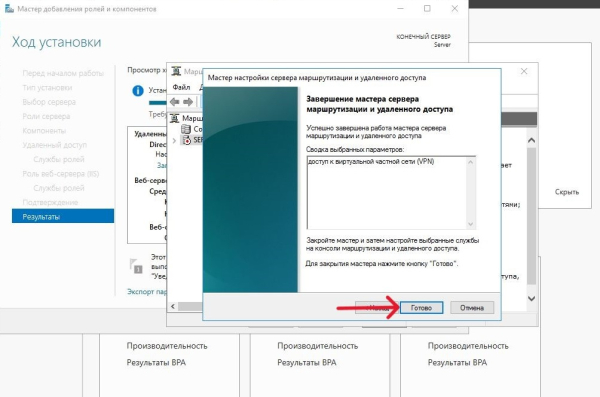Click the Готово button in the wizard

pos(421,308)
